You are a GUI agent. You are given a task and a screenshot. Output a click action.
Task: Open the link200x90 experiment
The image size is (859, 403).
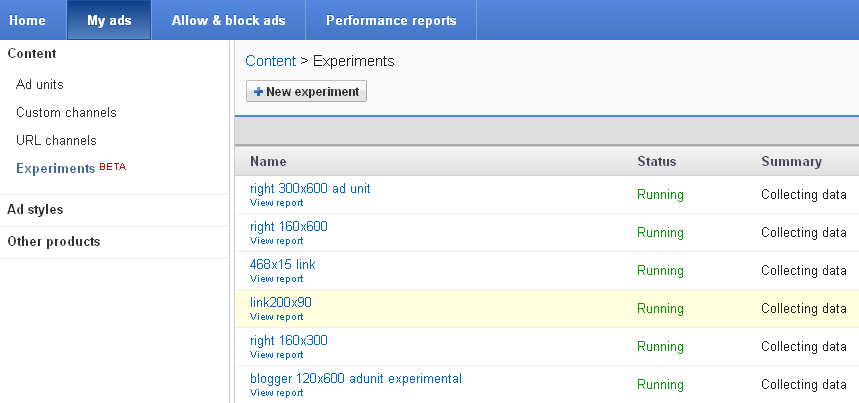[281, 302]
